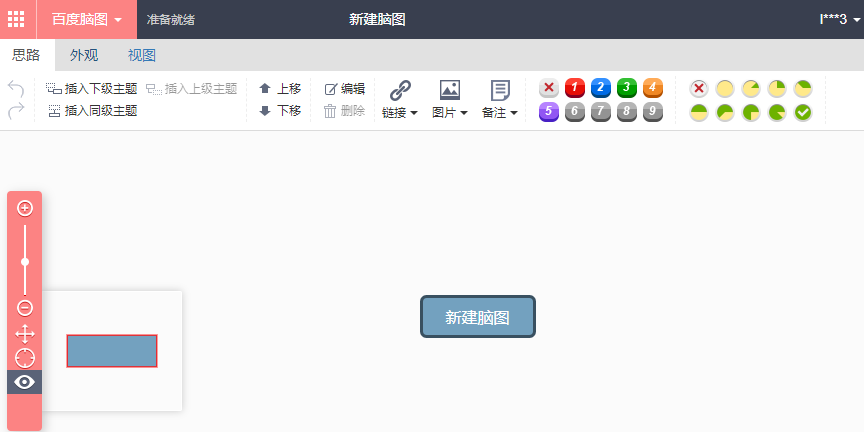The height and width of the screenshot is (432, 864).
Task: Set priority 5 purple icon
Action: point(549,112)
